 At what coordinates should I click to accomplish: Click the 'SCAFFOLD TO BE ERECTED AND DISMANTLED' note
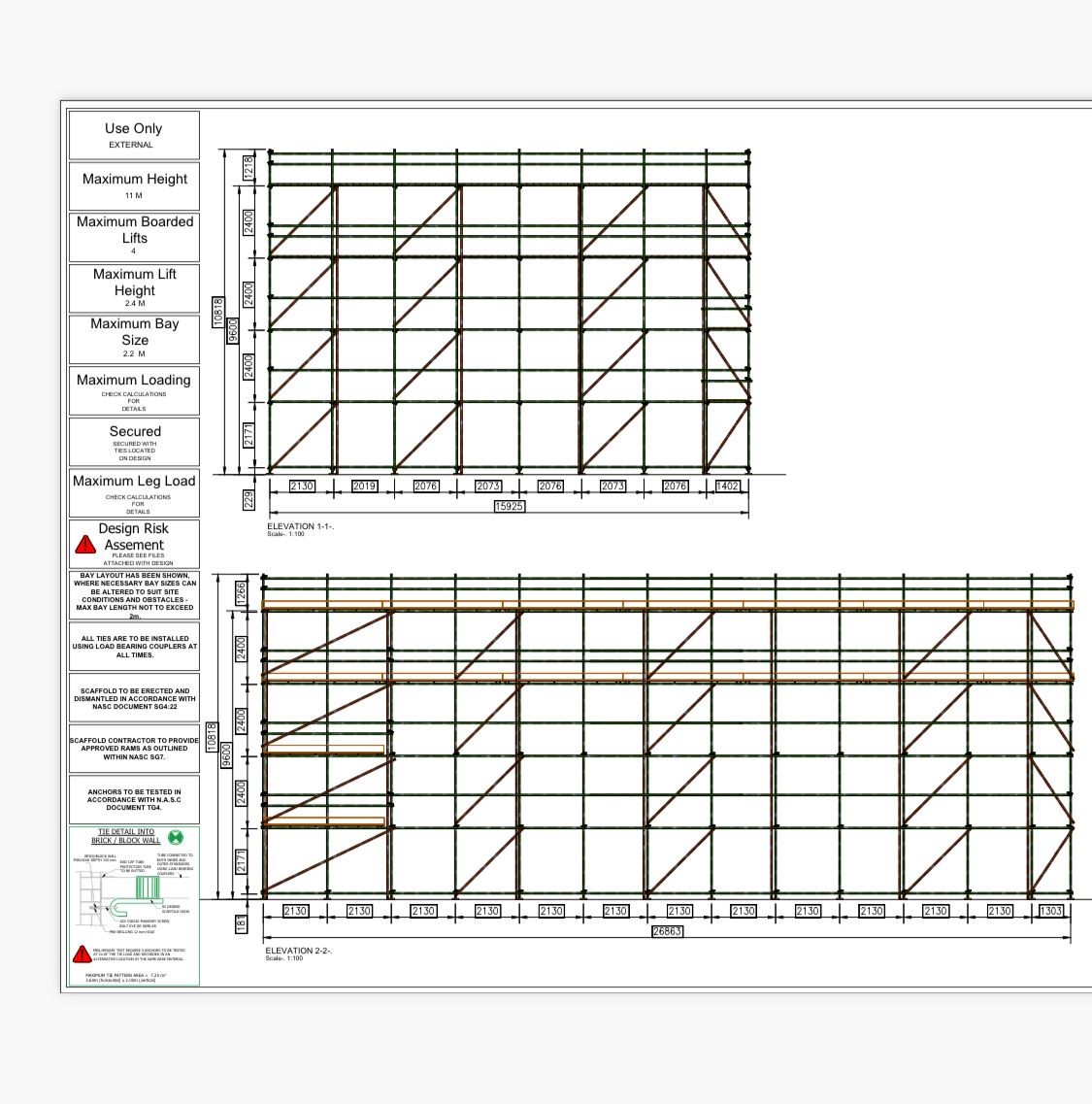pyautogui.click(x=135, y=698)
